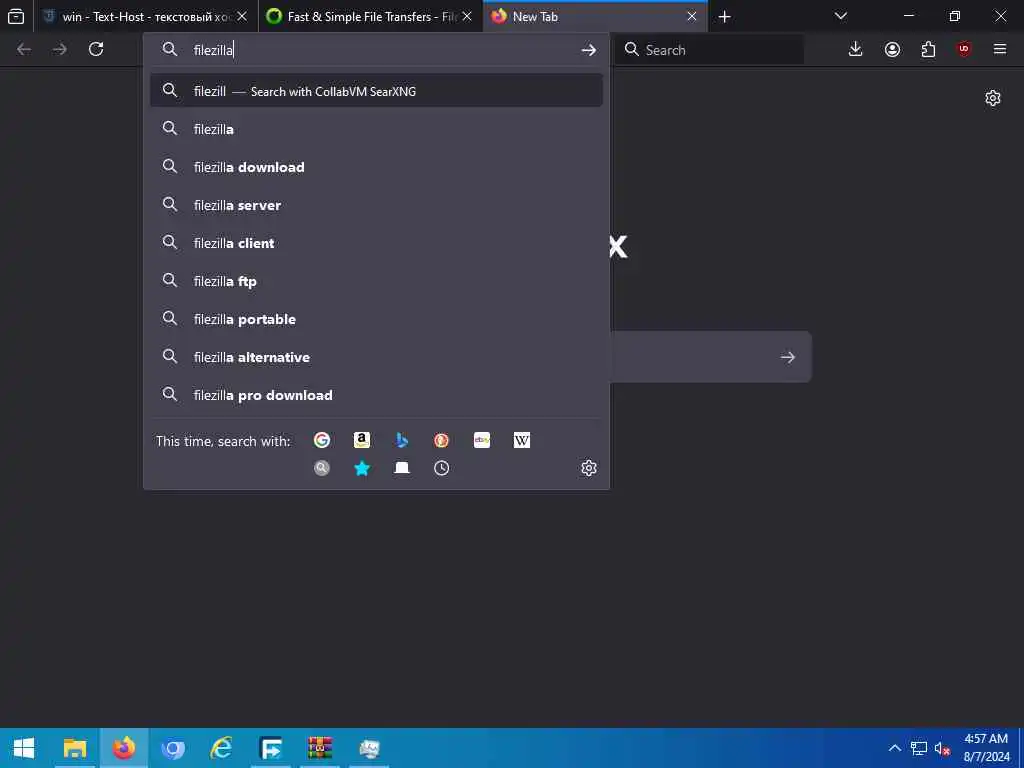Open the taskbar network icon
The height and width of the screenshot is (768, 1024).
919,748
